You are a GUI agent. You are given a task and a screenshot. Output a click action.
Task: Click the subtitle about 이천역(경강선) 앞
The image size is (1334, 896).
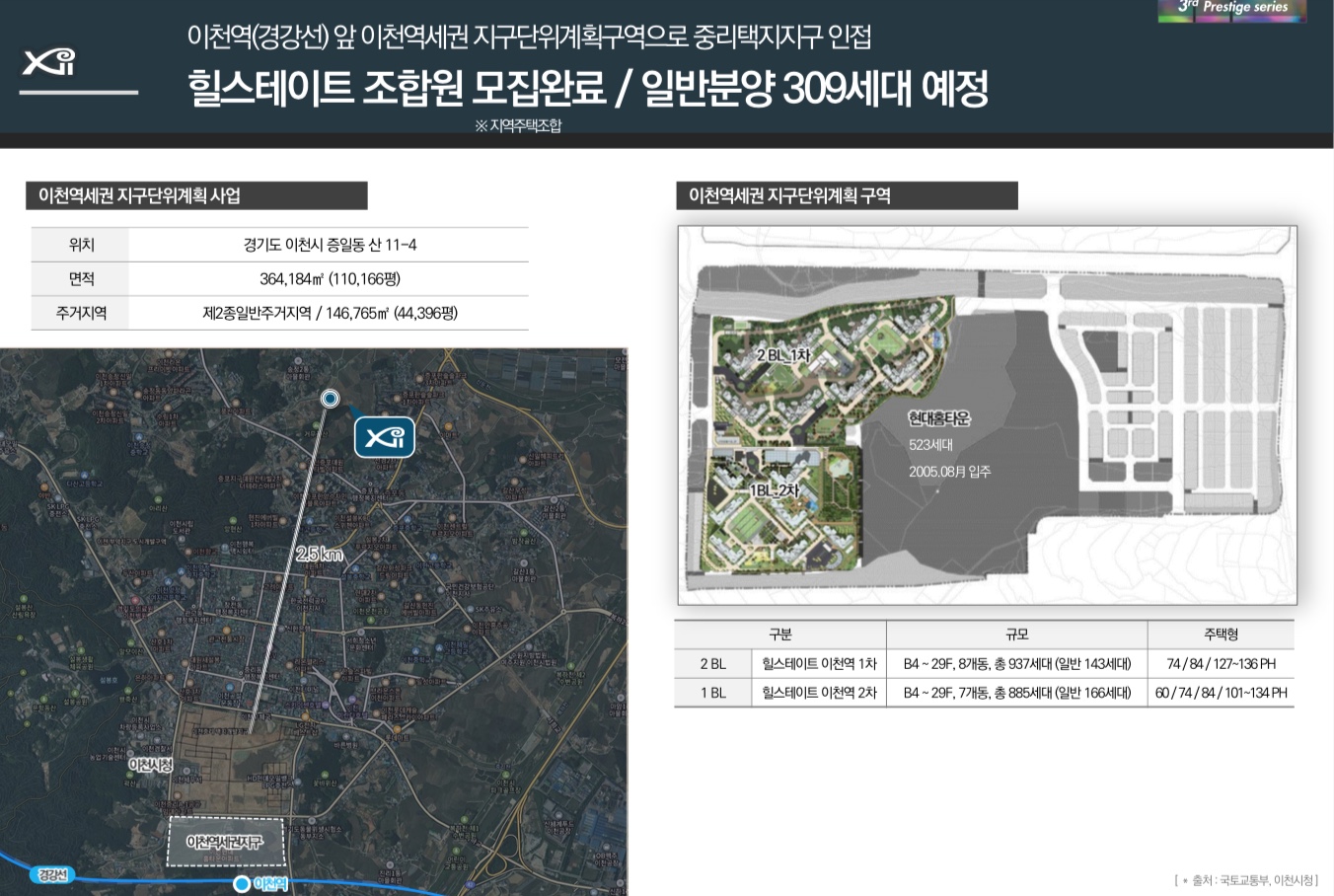click(529, 37)
